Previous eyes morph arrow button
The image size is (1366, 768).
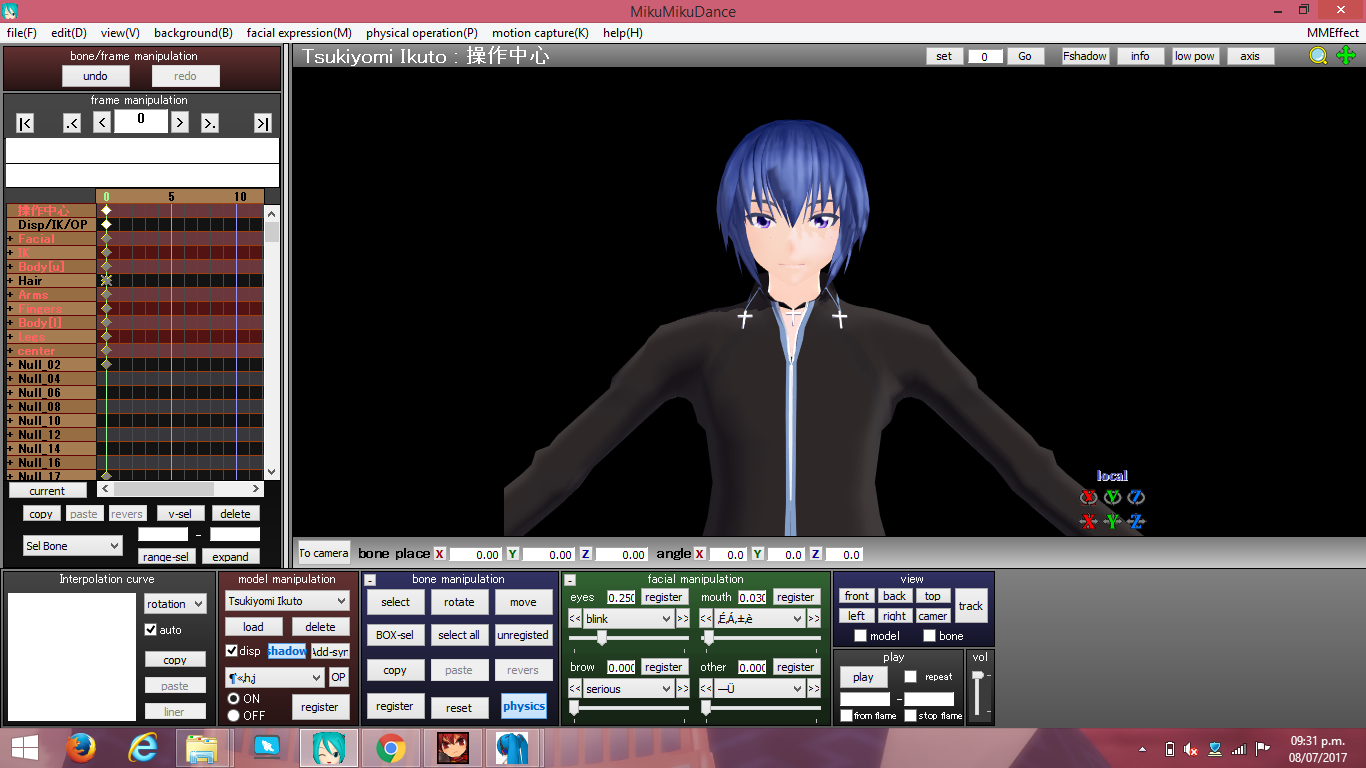(x=575, y=619)
